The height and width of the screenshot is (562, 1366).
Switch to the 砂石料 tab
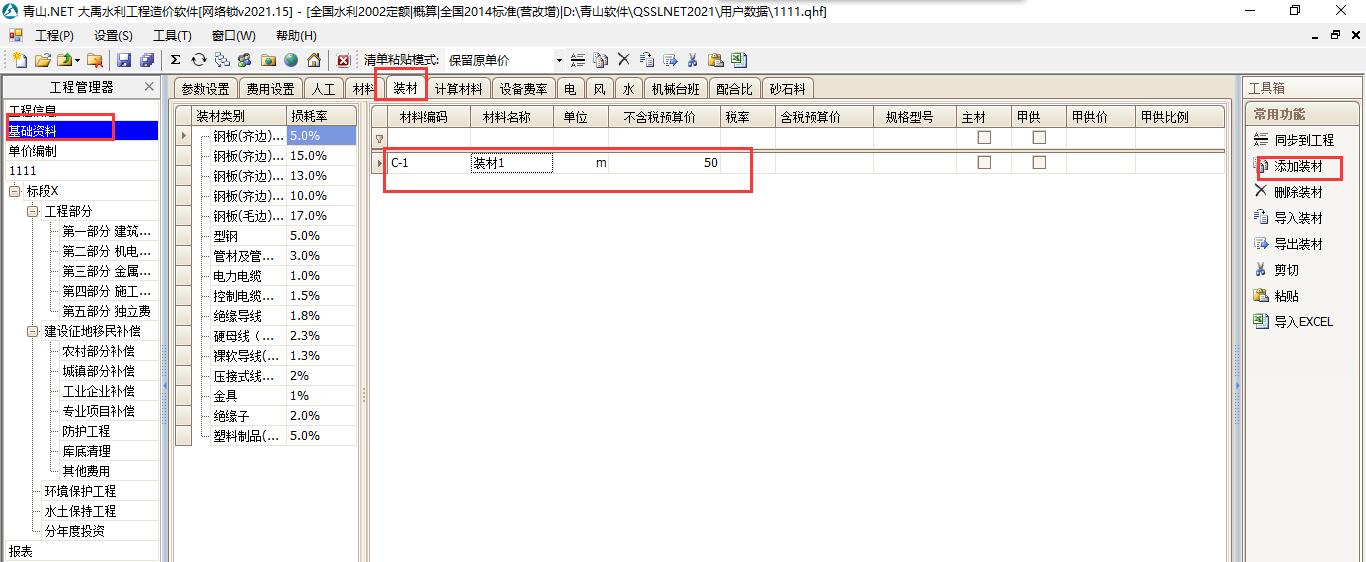pyautogui.click(x=788, y=89)
